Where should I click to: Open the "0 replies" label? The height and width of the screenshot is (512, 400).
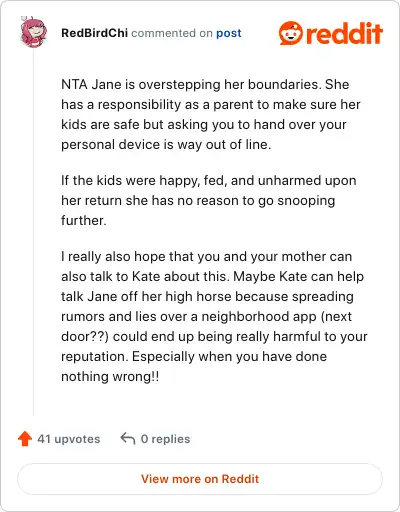[x=165, y=439]
